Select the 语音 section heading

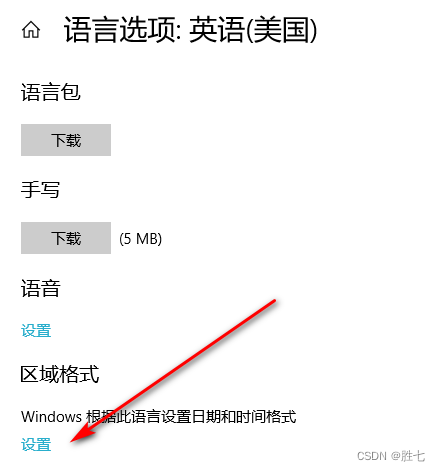click(41, 288)
